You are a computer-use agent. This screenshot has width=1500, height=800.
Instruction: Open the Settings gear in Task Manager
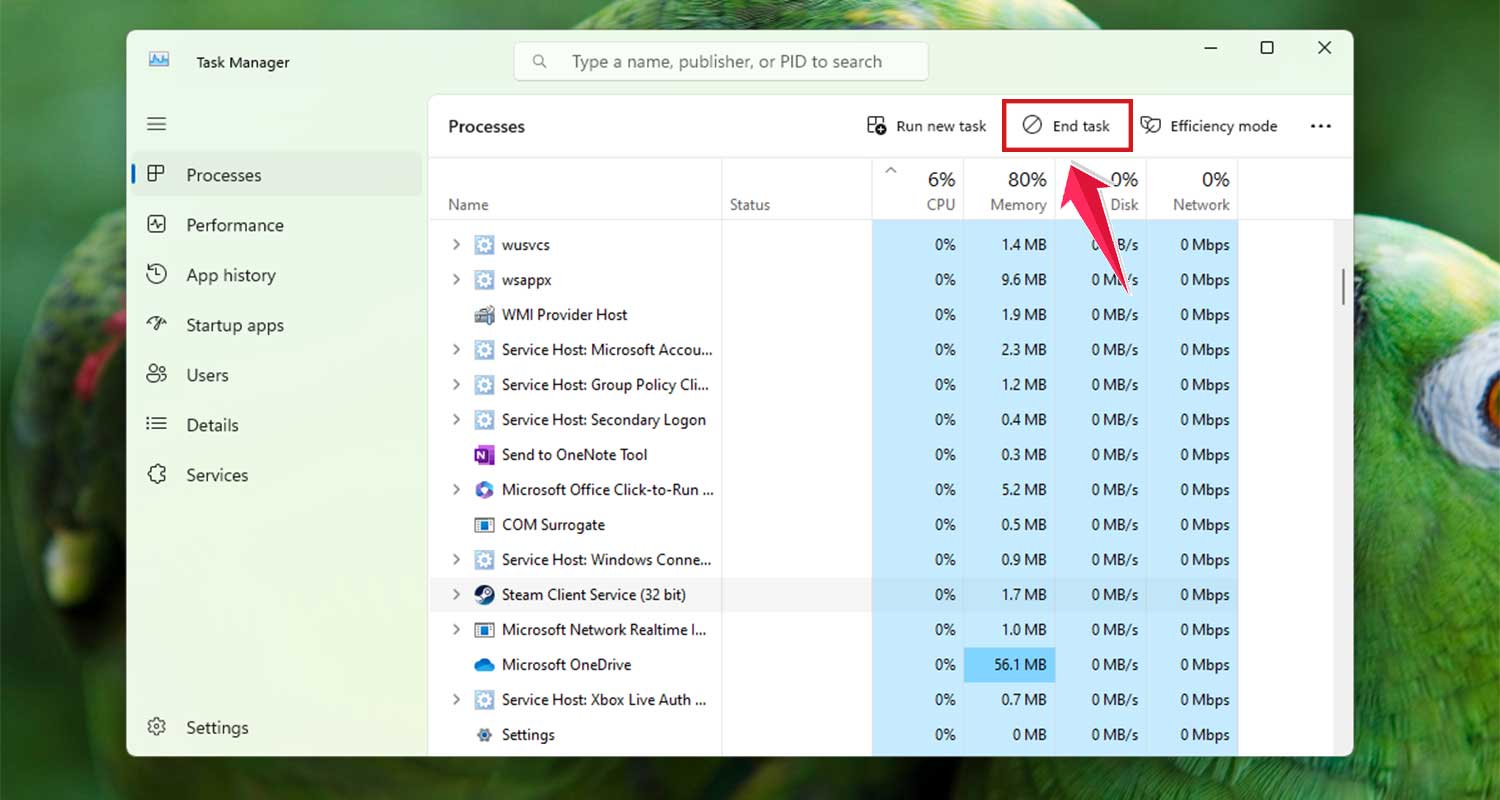coord(158,727)
